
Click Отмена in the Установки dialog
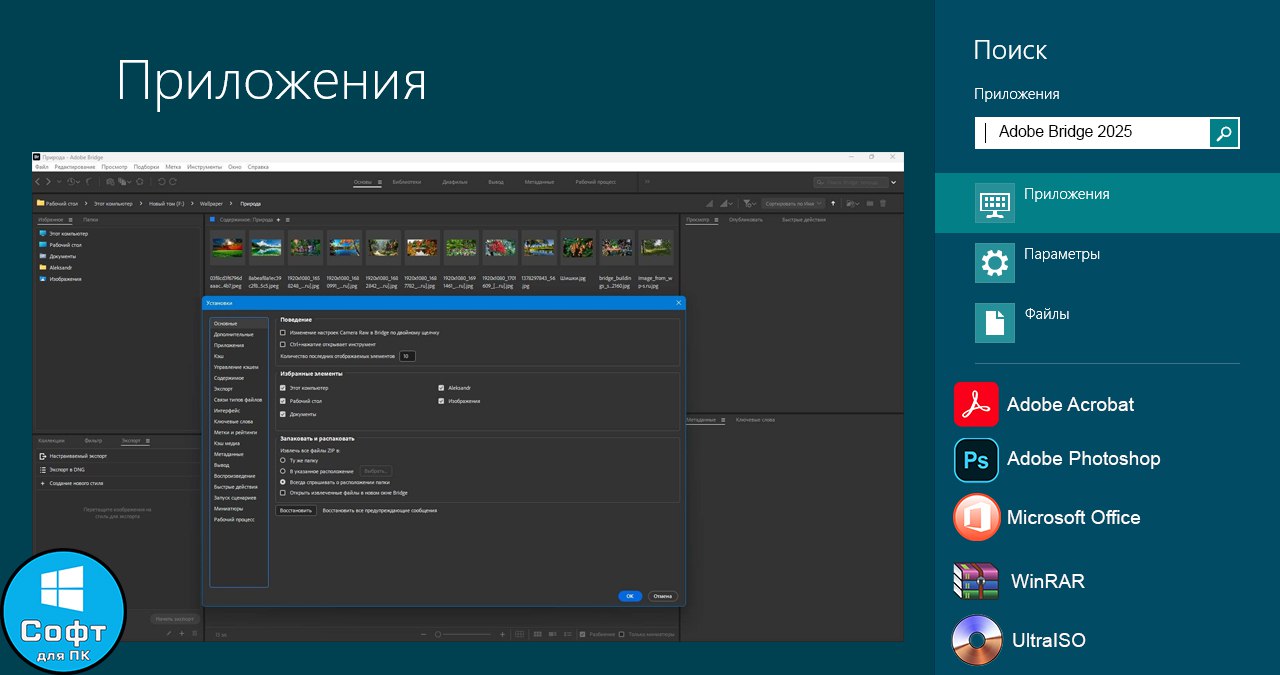pos(662,596)
